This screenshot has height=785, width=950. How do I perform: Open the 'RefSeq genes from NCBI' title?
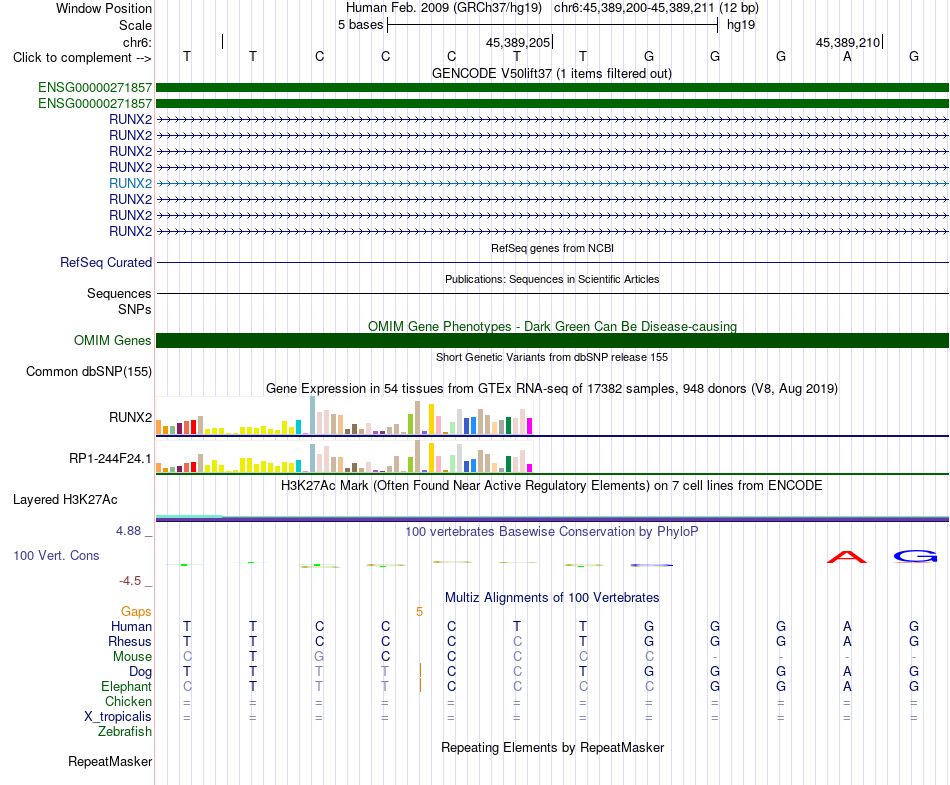click(x=552, y=248)
